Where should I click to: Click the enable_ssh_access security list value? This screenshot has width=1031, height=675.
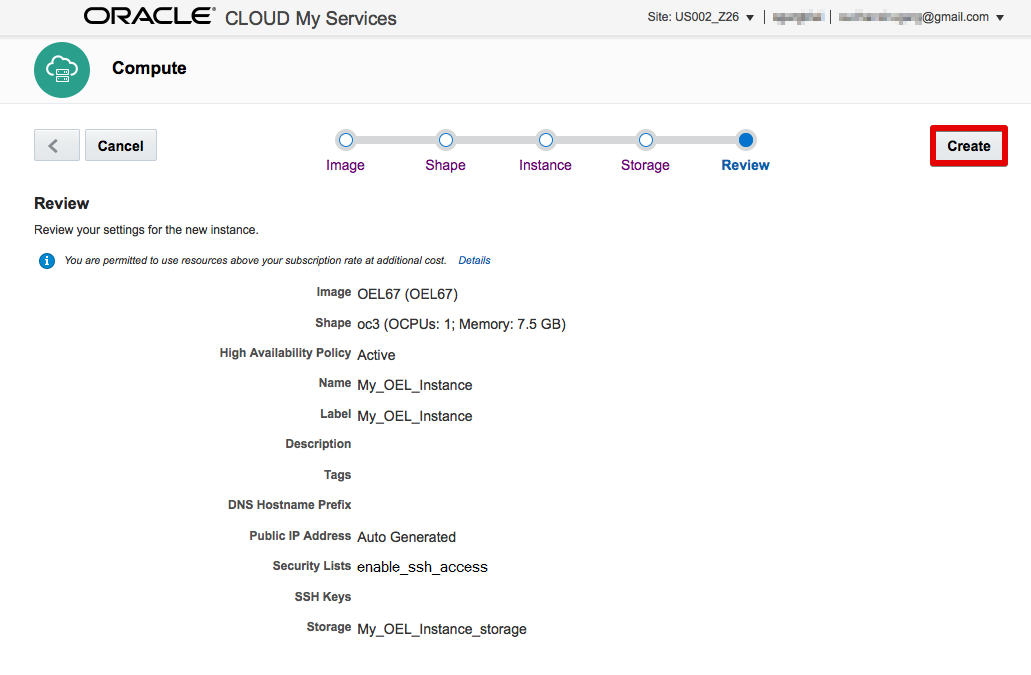pyautogui.click(x=422, y=566)
